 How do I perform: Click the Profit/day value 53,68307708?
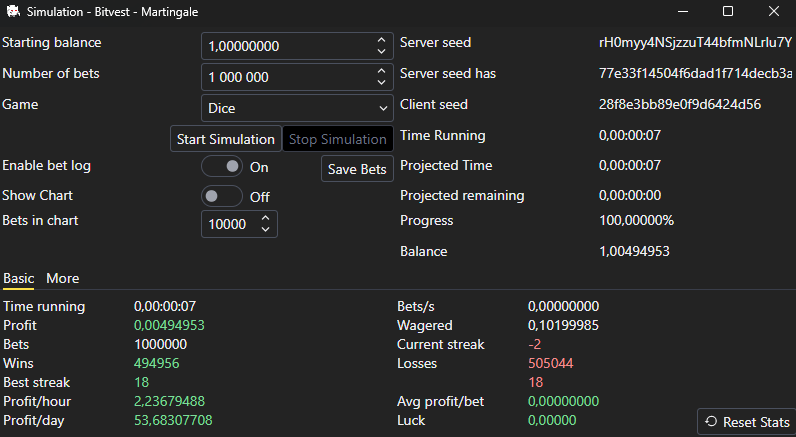[173, 420]
